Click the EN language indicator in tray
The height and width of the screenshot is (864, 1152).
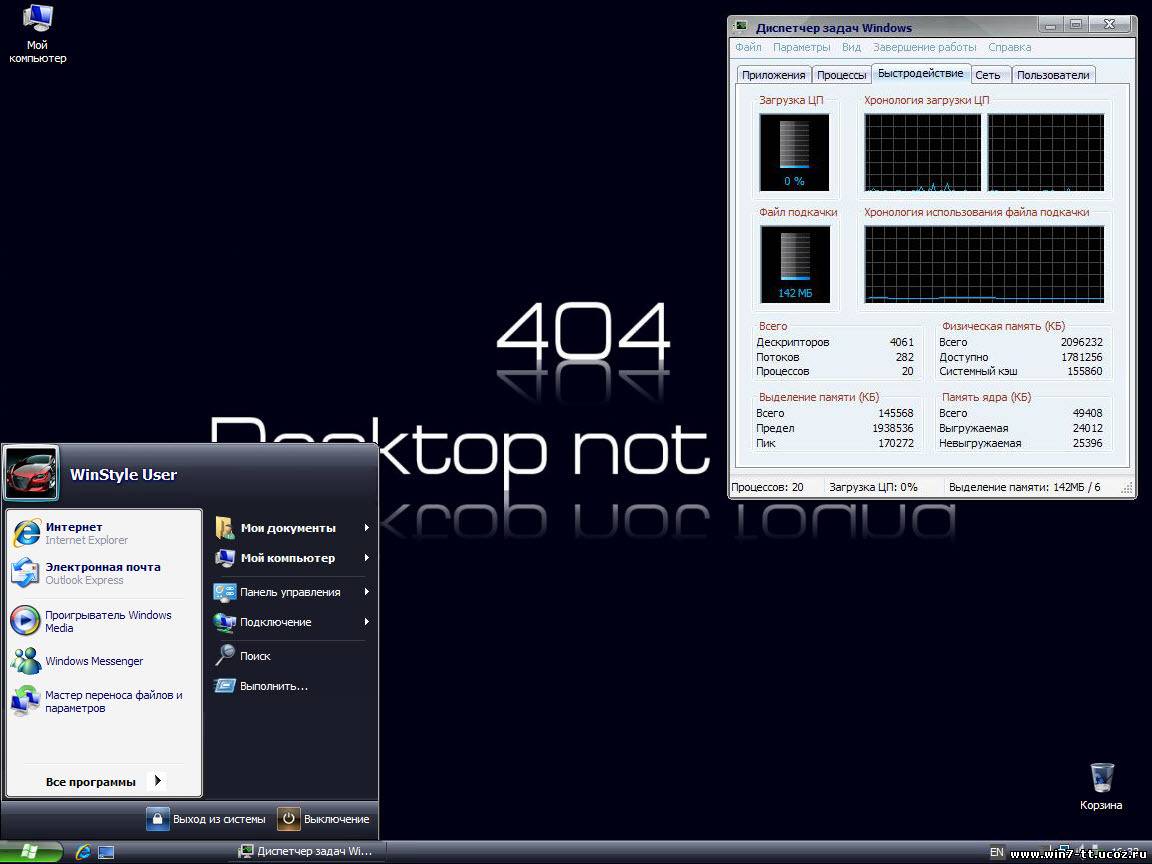(x=997, y=852)
